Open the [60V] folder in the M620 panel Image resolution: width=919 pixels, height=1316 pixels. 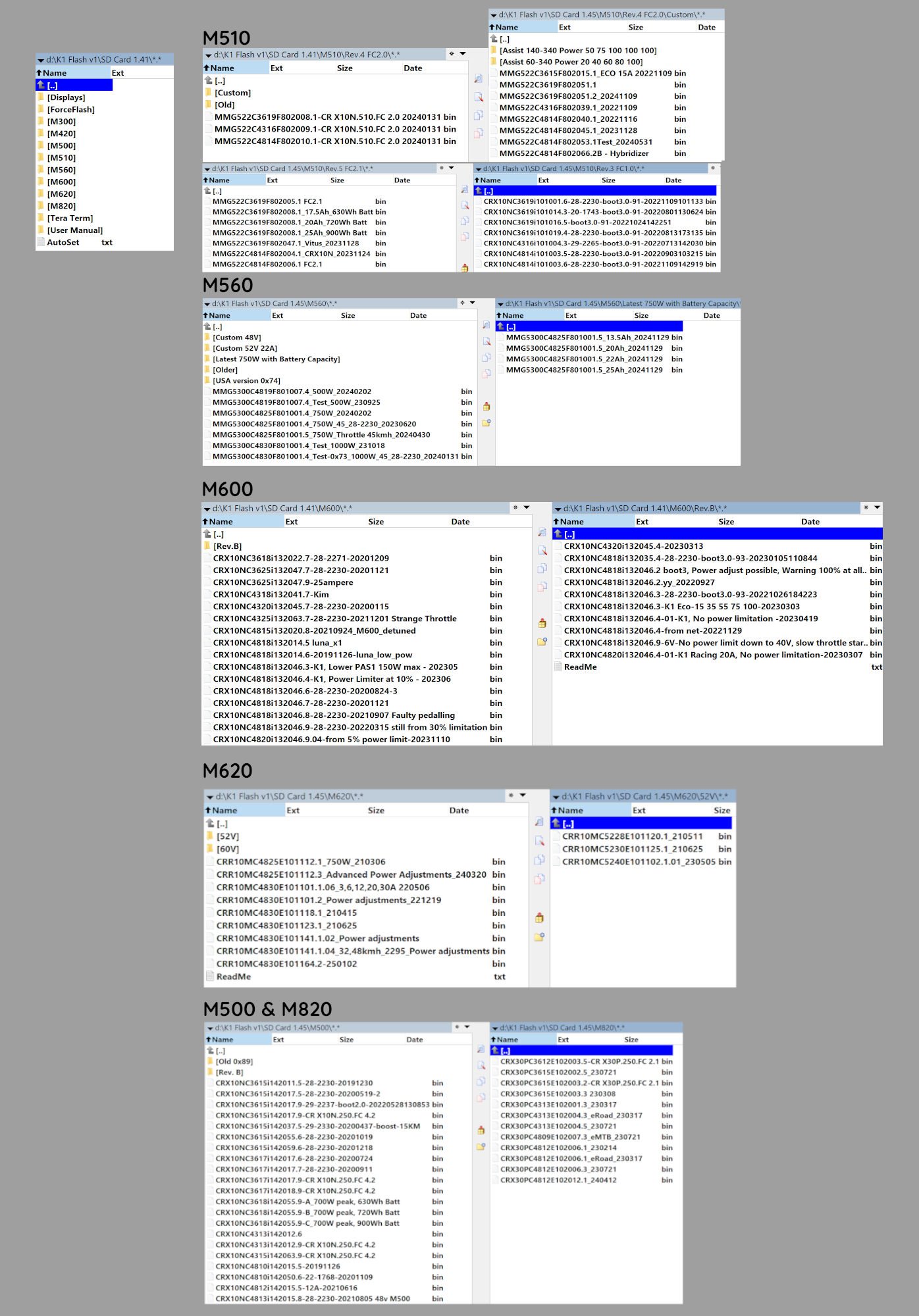[x=227, y=849]
